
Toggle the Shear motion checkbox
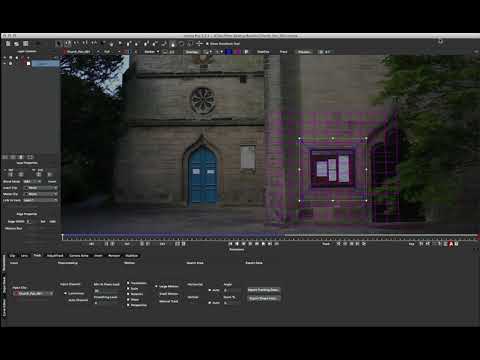128,300
